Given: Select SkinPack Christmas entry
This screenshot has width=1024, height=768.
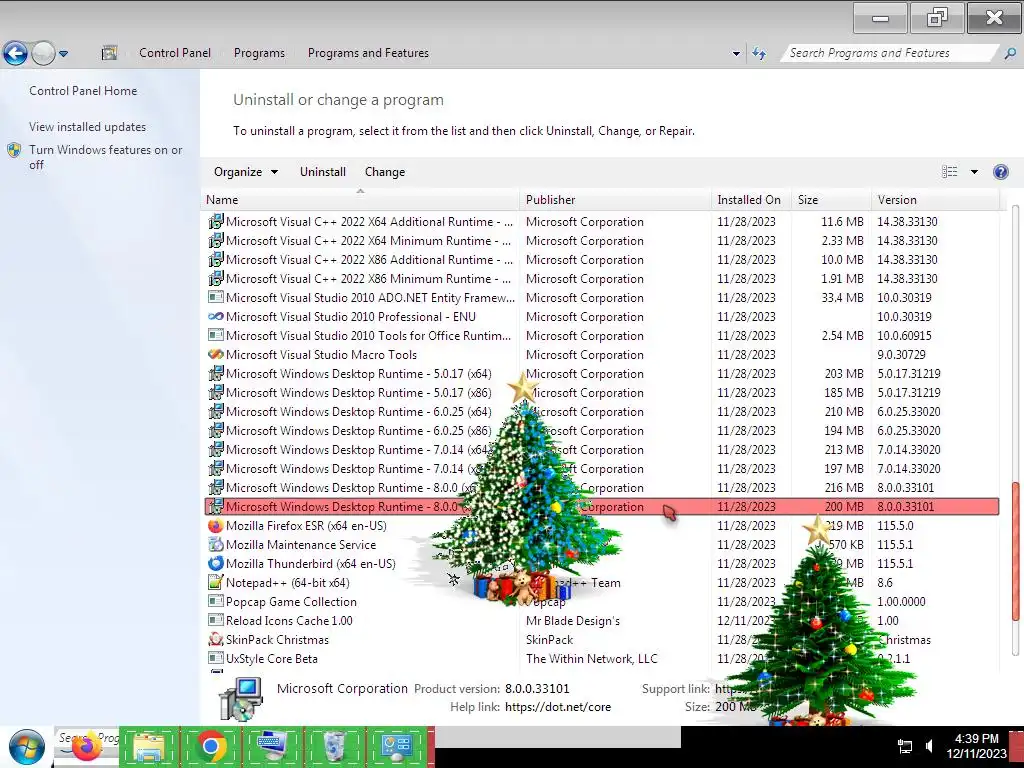Looking at the screenshot, I should (277, 639).
